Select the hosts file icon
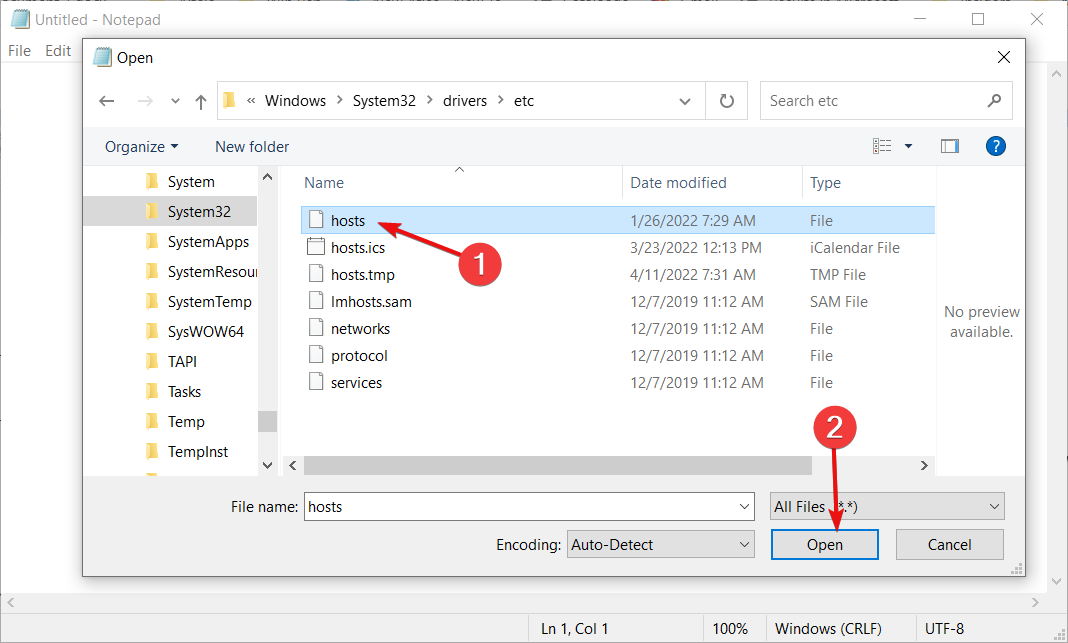Image resolution: width=1068 pixels, height=643 pixels. (316, 219)
